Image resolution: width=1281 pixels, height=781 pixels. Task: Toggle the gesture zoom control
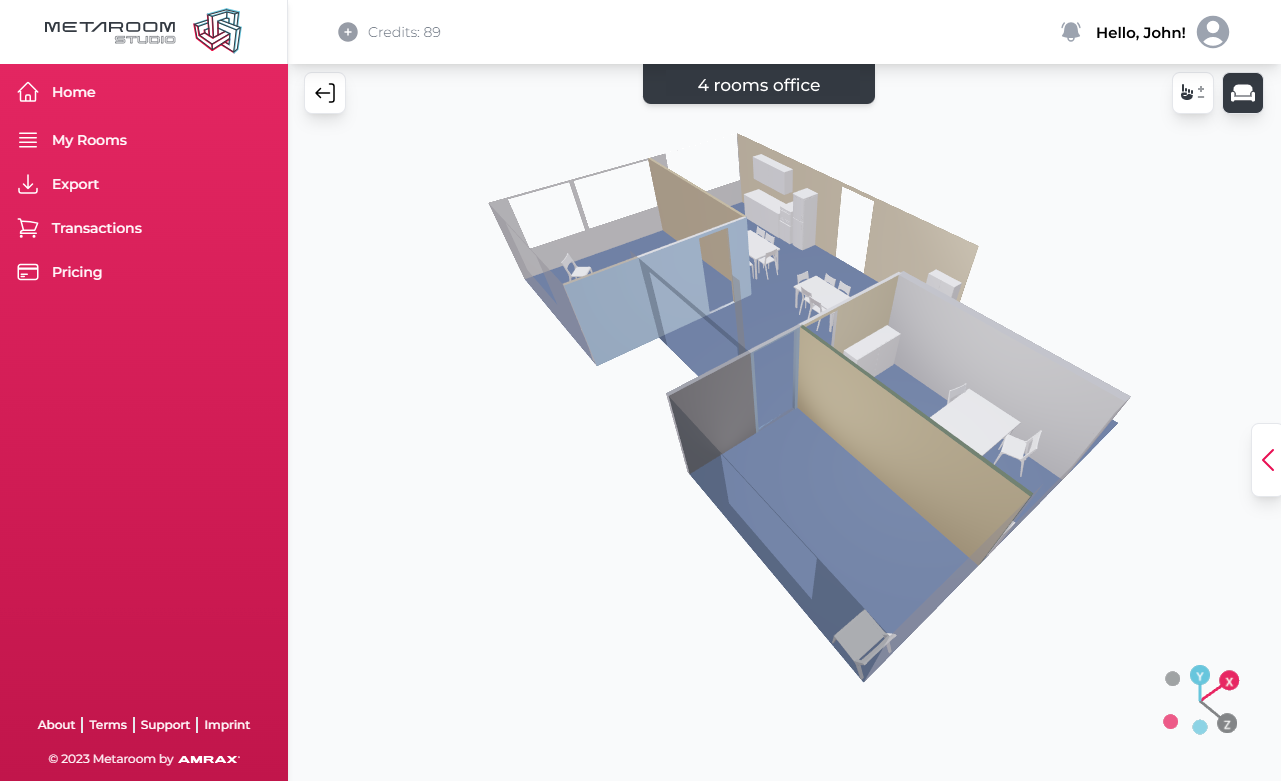point(1192,92)
